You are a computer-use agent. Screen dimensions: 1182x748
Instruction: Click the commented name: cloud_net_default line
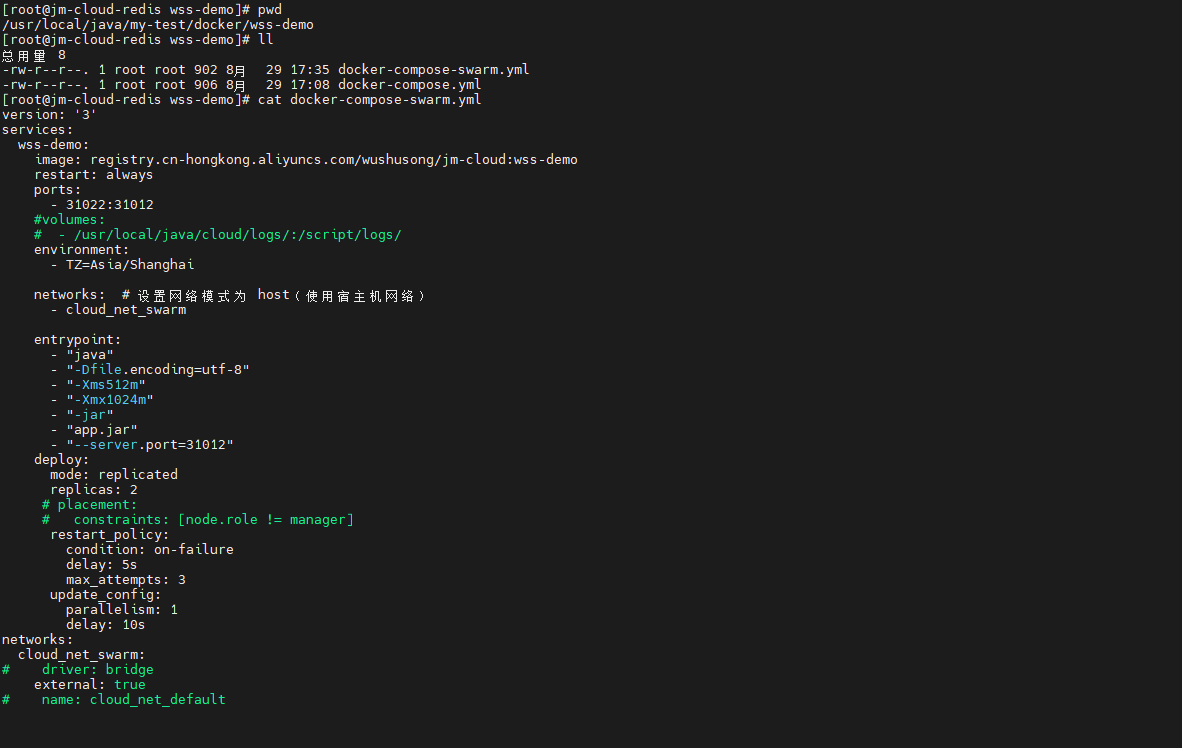[x=133, y=699]
